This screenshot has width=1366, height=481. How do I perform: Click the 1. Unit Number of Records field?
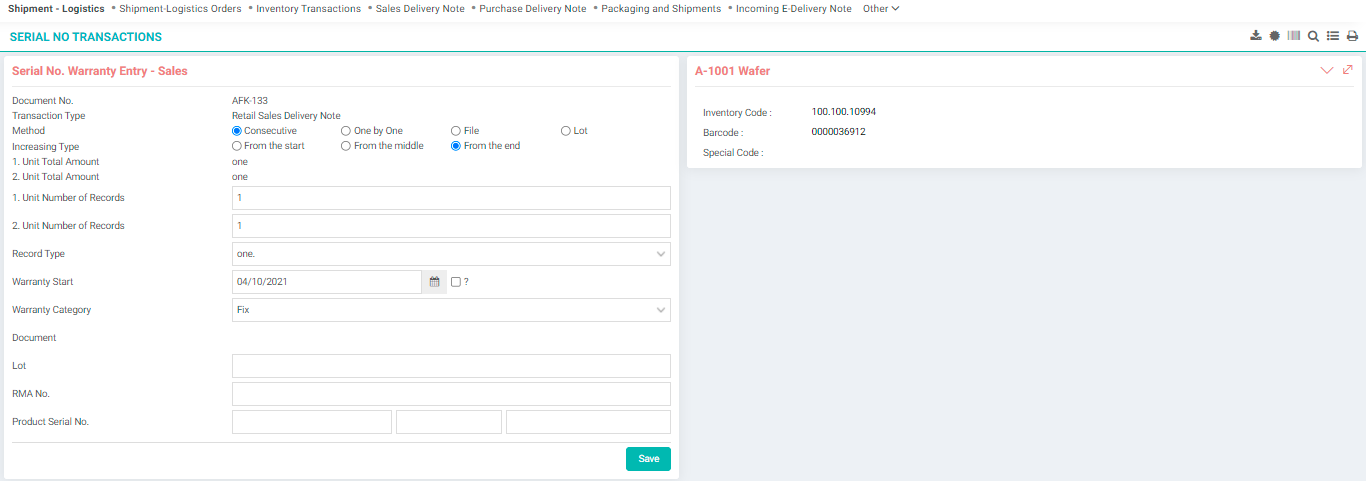click(451, 198)
